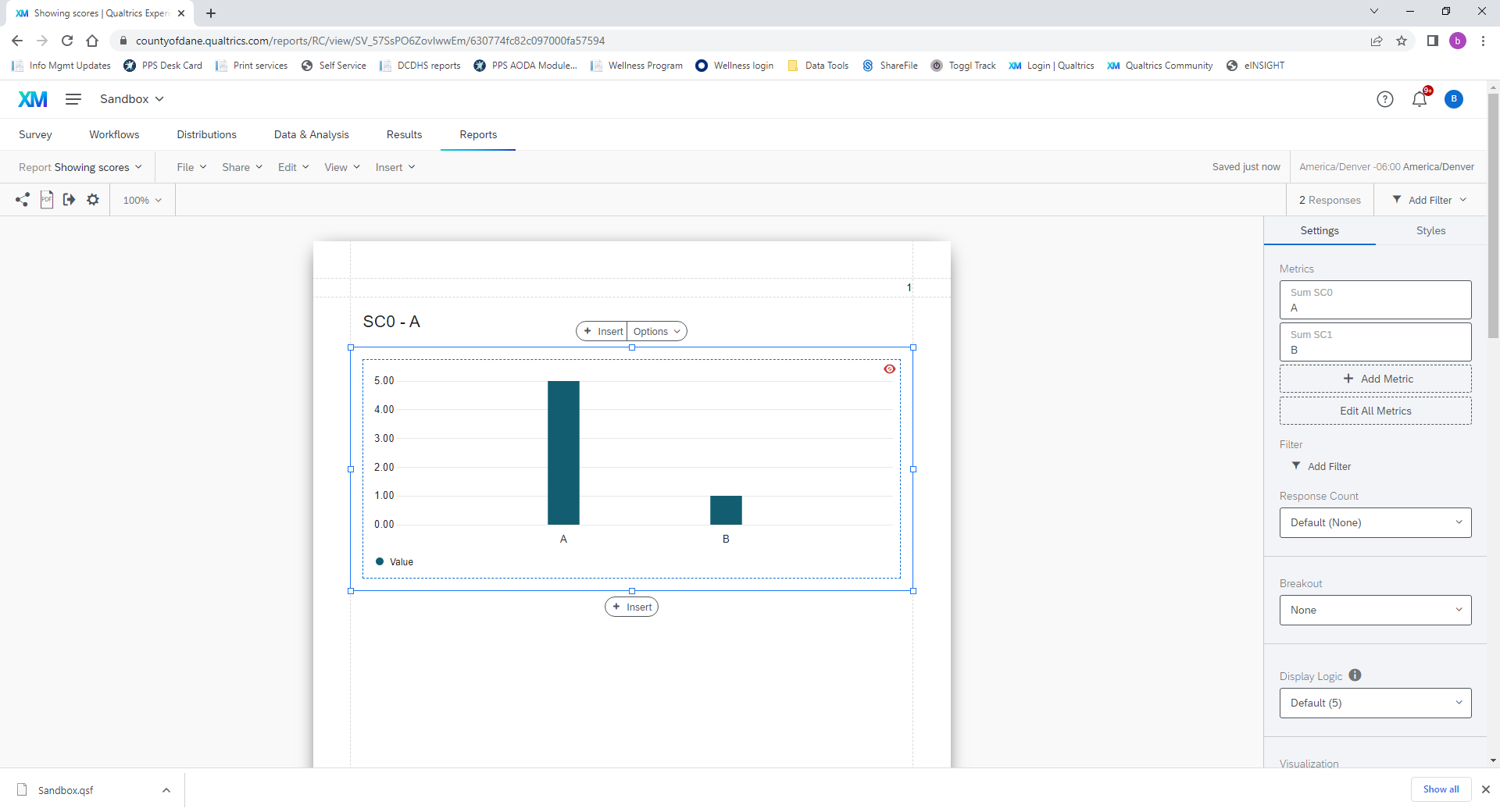Image resolution: width=1500 pixels, height=812 pixels.
Task: Open the blue account avatar menu
Action: [x=1454, y=99]
